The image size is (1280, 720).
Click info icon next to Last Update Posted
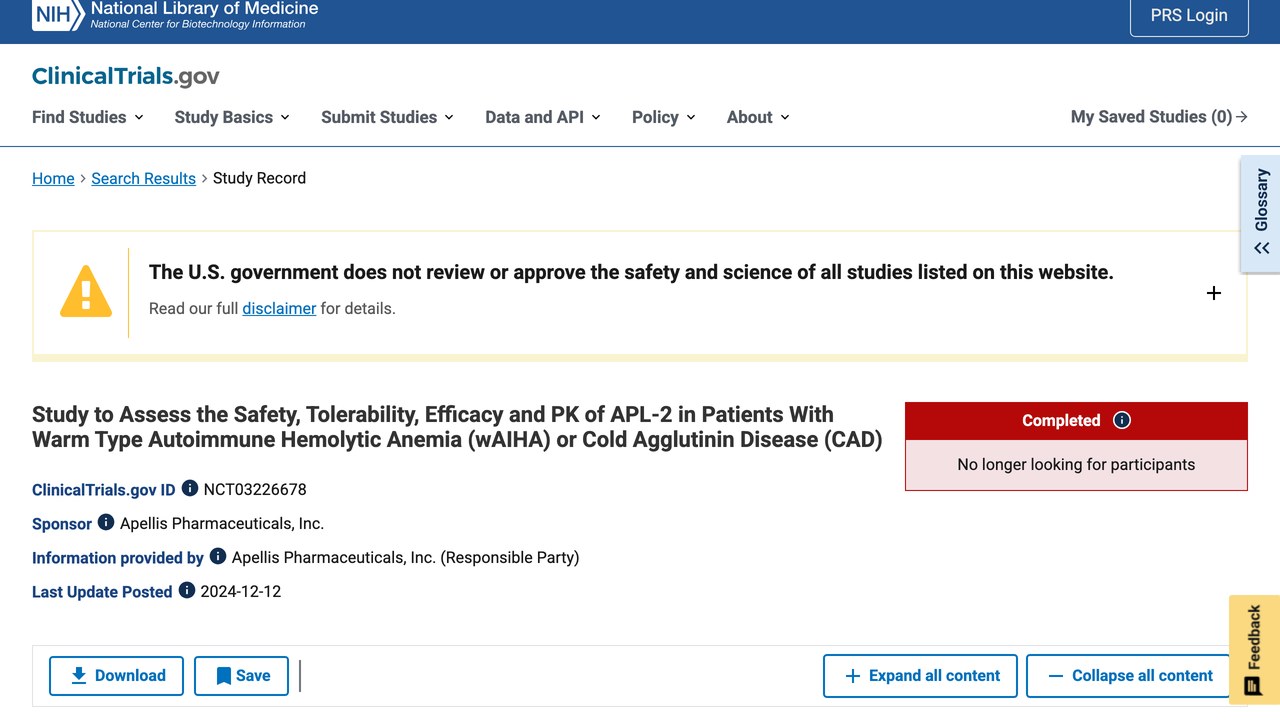(x=187, y=590)
